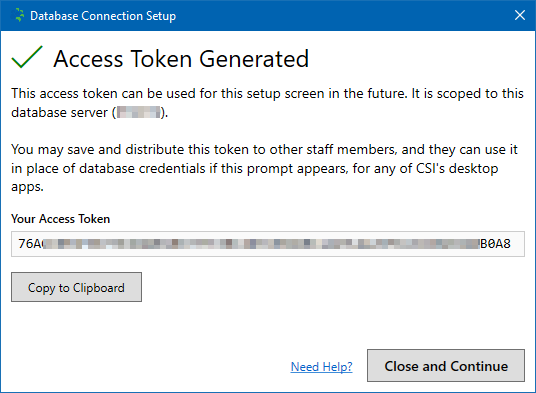Click the text 'CSI's desktop' in paragraph

[x=457, y=168]
